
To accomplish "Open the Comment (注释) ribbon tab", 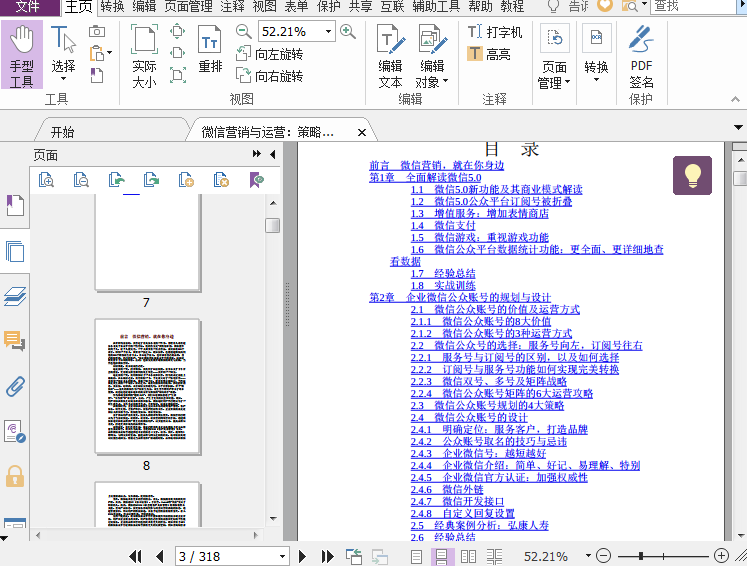I will [x=233, y=6].
